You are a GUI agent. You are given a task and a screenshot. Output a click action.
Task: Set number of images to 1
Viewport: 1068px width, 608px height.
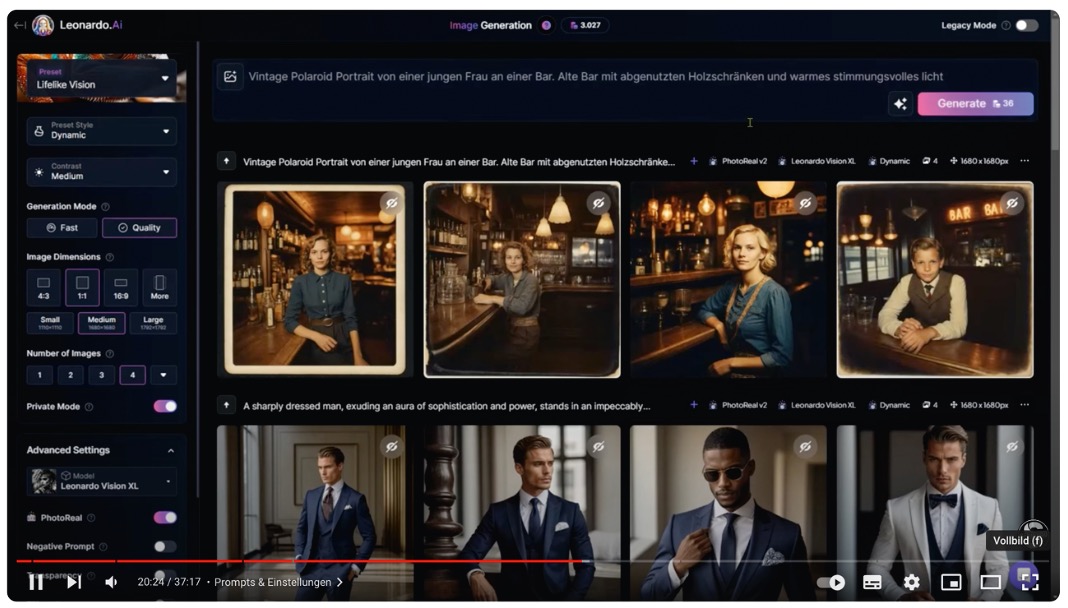[x=40, y=374]
